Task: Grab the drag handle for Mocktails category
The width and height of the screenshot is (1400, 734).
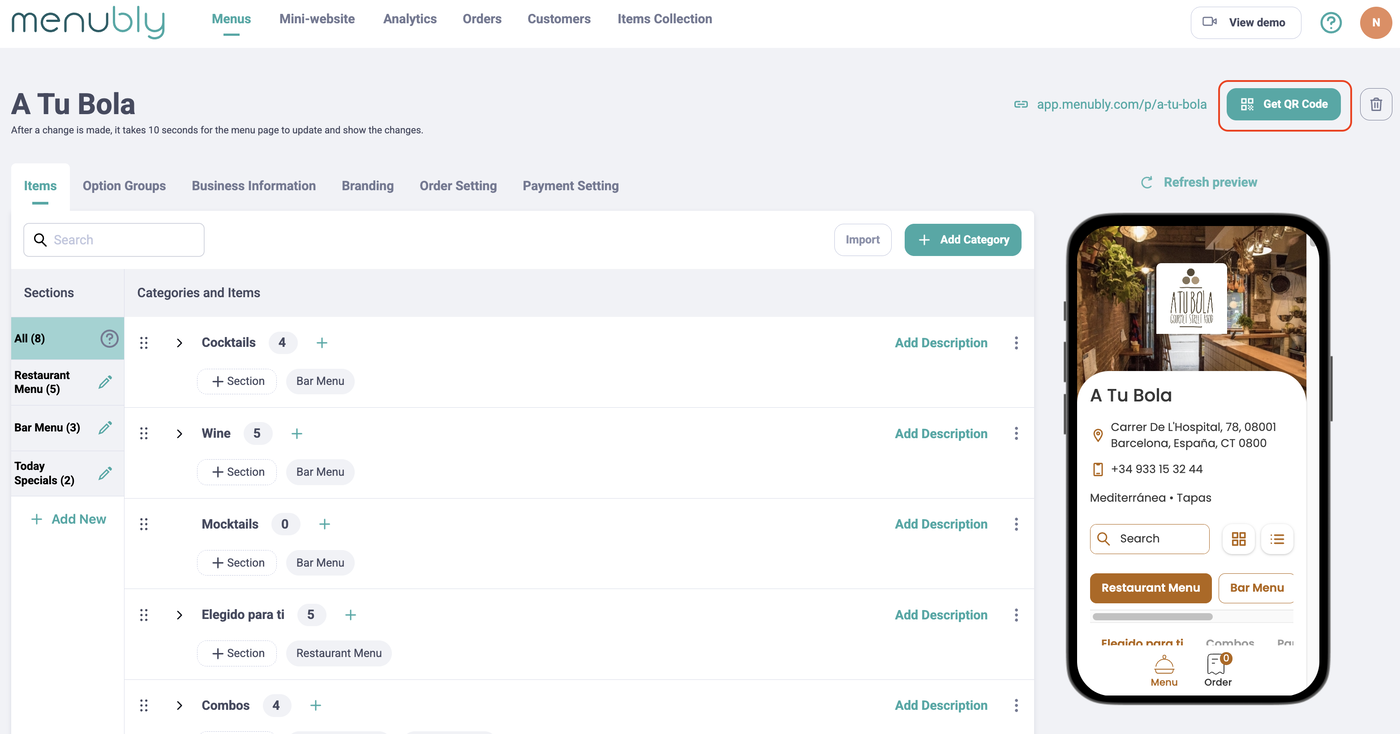Action: pos(144,524)
